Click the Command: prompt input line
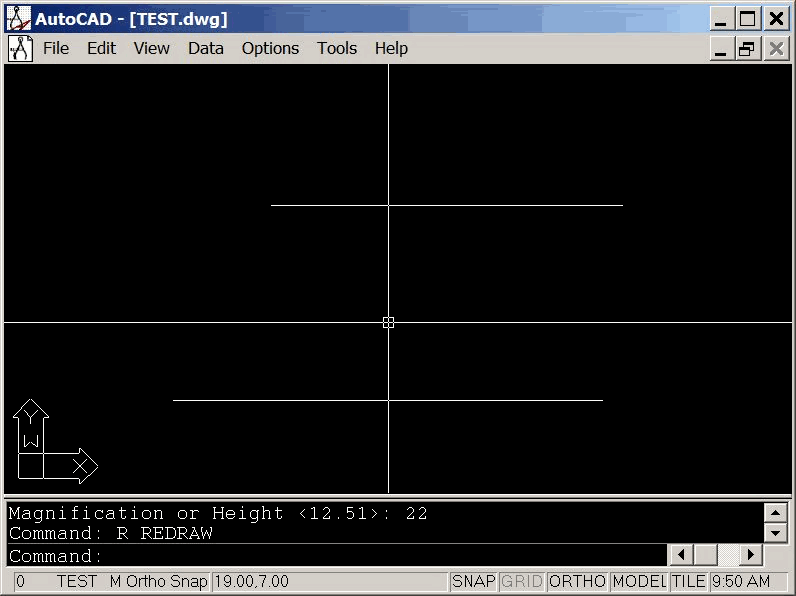This screenshot has height=596, width=796. point(337,556)
